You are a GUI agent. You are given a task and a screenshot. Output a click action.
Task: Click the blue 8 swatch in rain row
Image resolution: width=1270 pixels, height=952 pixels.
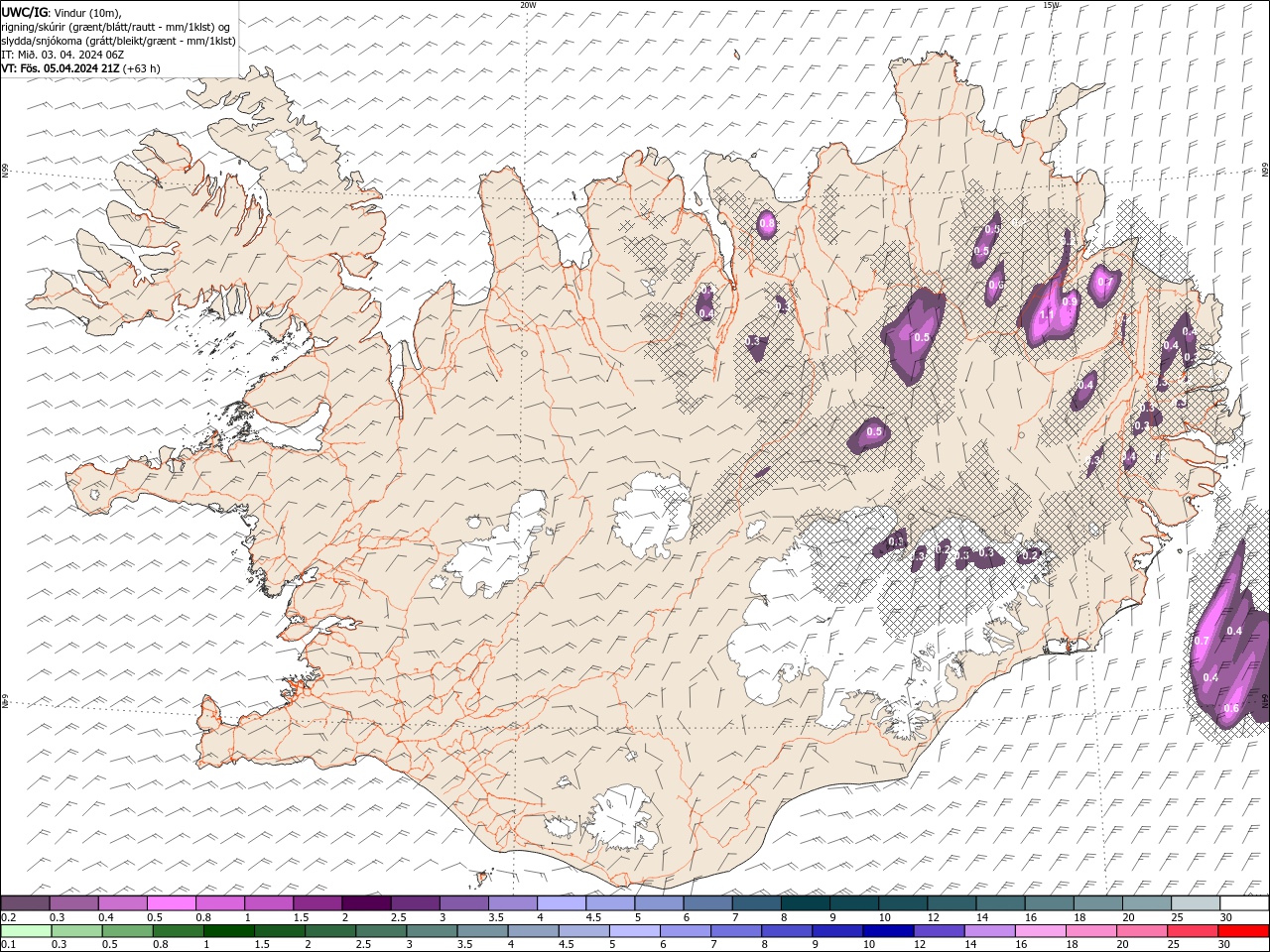787,931
